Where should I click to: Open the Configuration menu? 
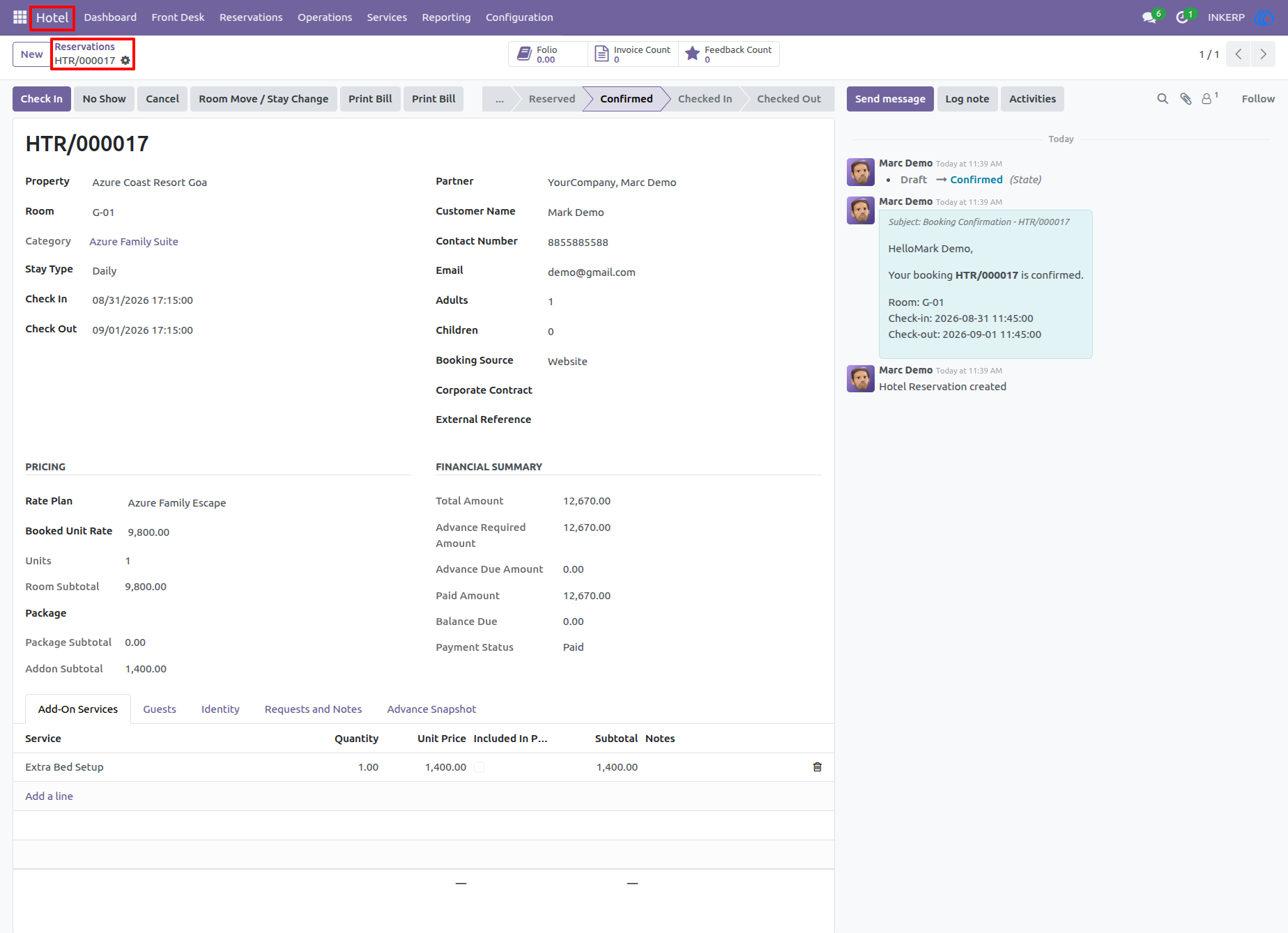tap(519, 17)
